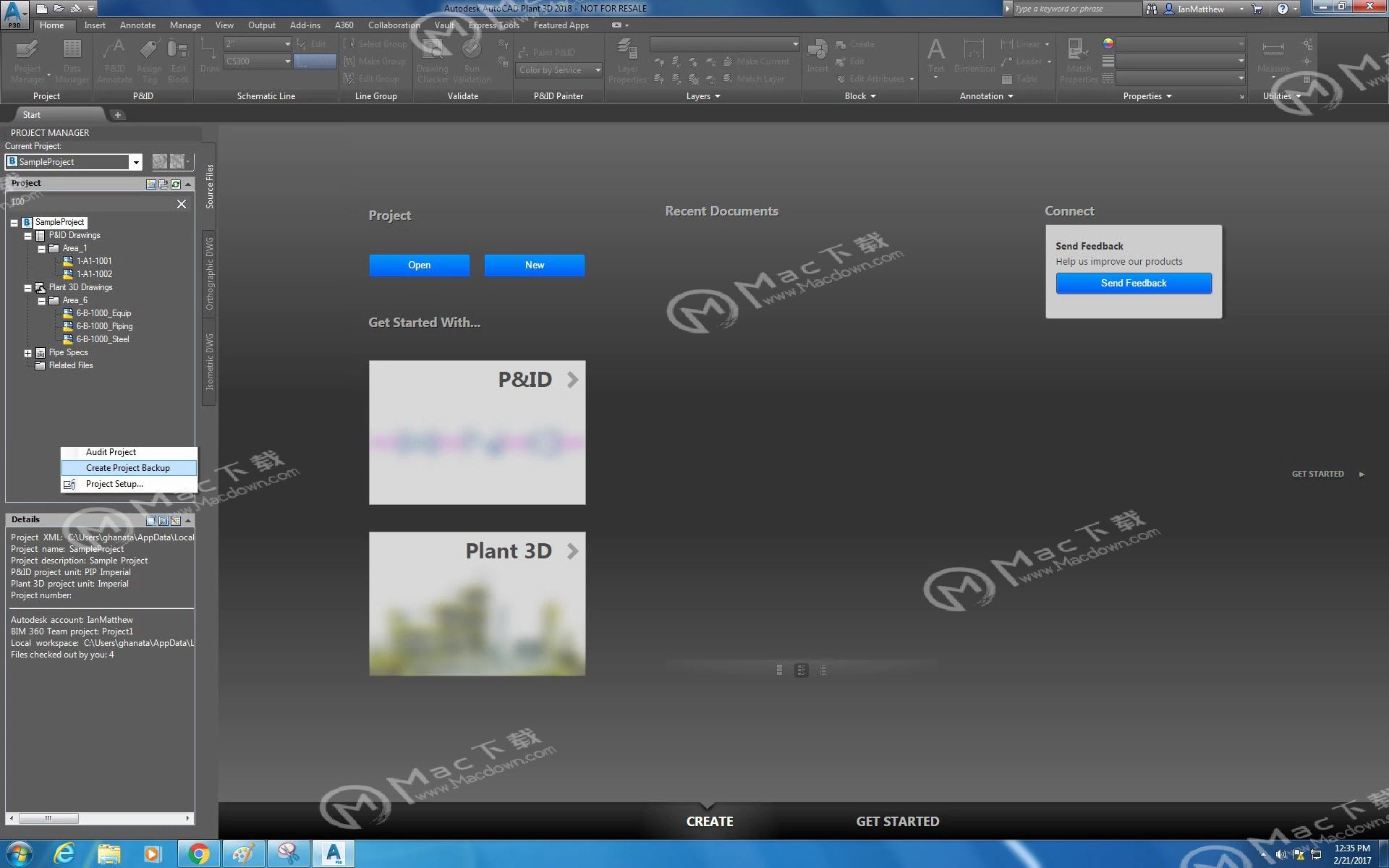The image size is (1389, 868).
Task: Click the Assign Tag tool
Action: point(149,61)
